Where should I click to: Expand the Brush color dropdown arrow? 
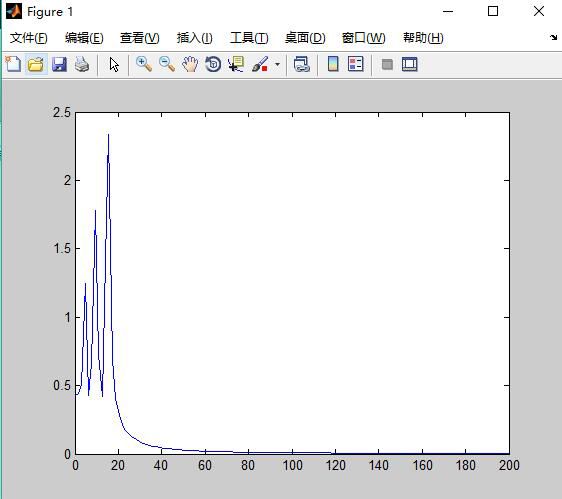coord(277,65)
